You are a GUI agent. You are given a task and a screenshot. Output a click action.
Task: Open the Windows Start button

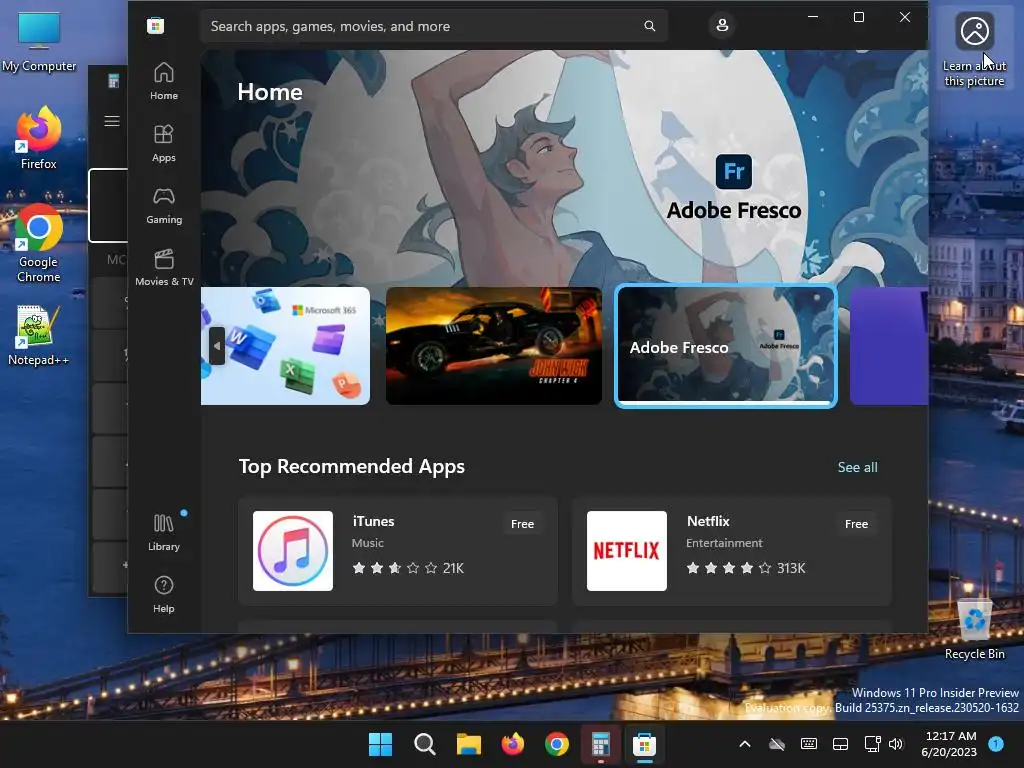click(381, 744)
